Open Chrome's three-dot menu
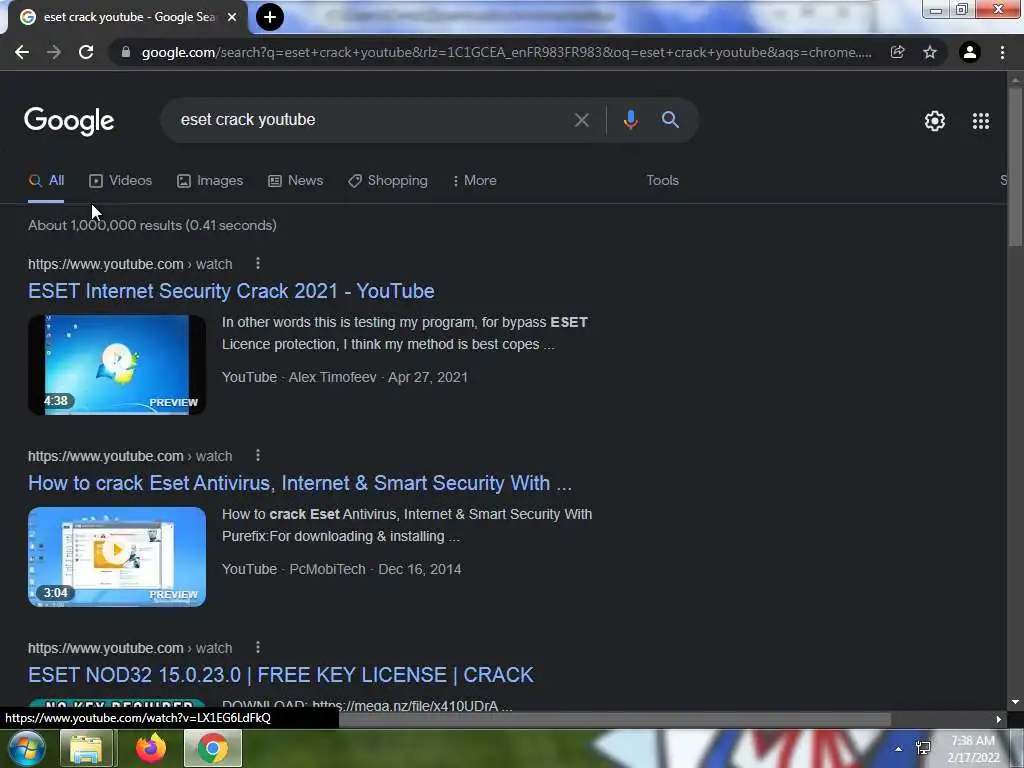This screenshot has width=1024, height=768. 1002,52
